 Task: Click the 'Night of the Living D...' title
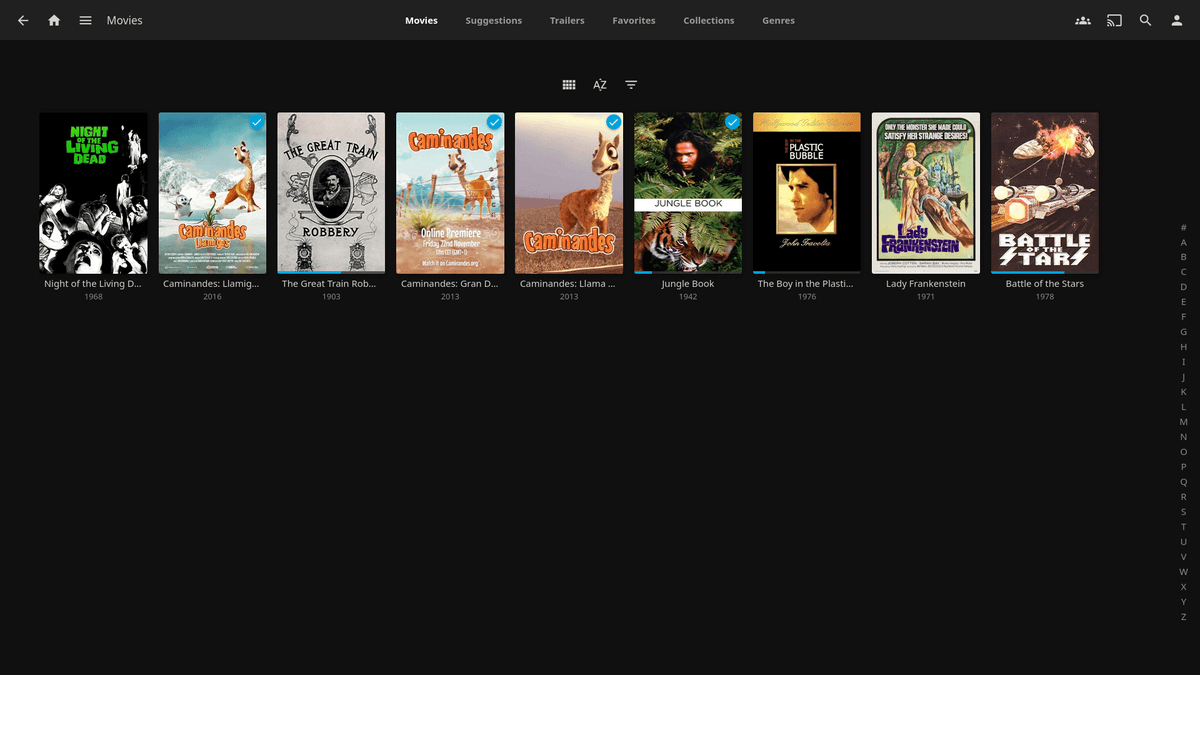93,284
